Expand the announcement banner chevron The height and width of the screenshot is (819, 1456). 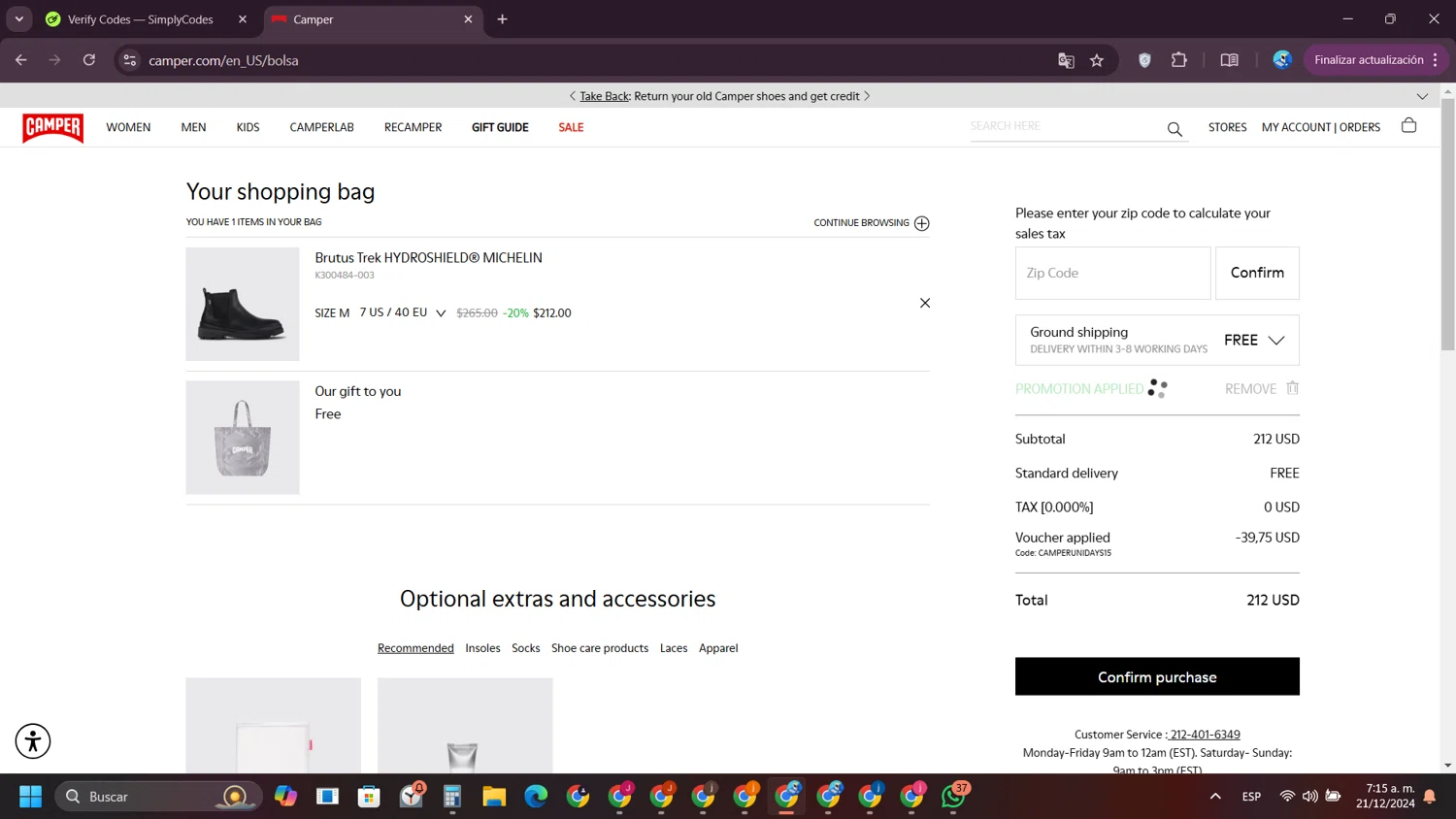(x=1422, y=96)
